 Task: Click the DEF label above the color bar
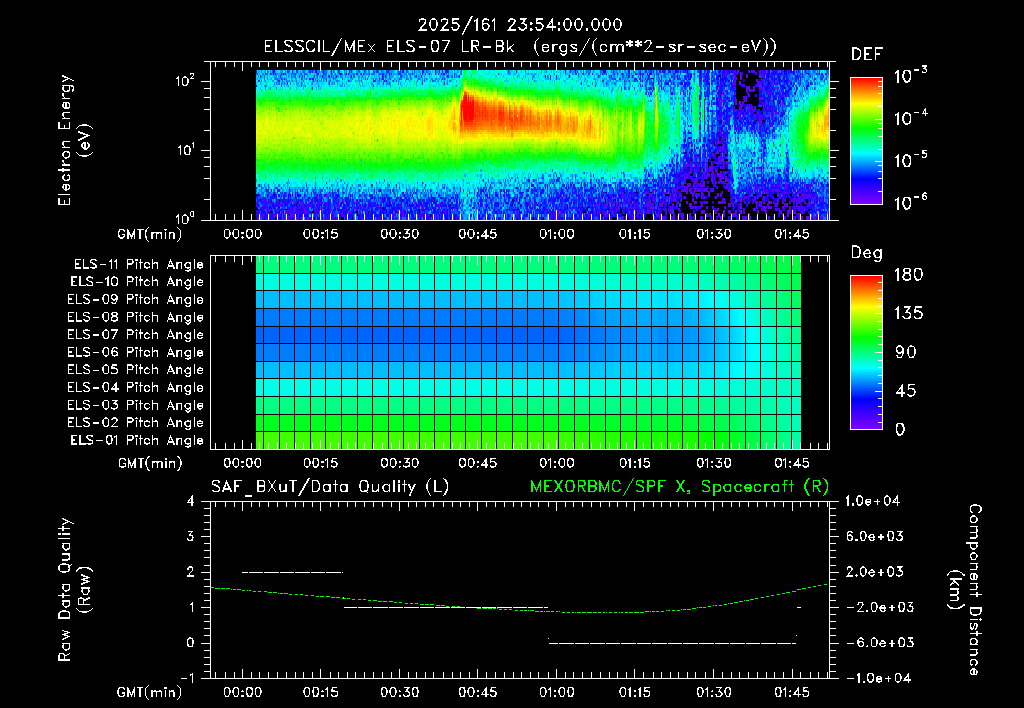(867, 55)
